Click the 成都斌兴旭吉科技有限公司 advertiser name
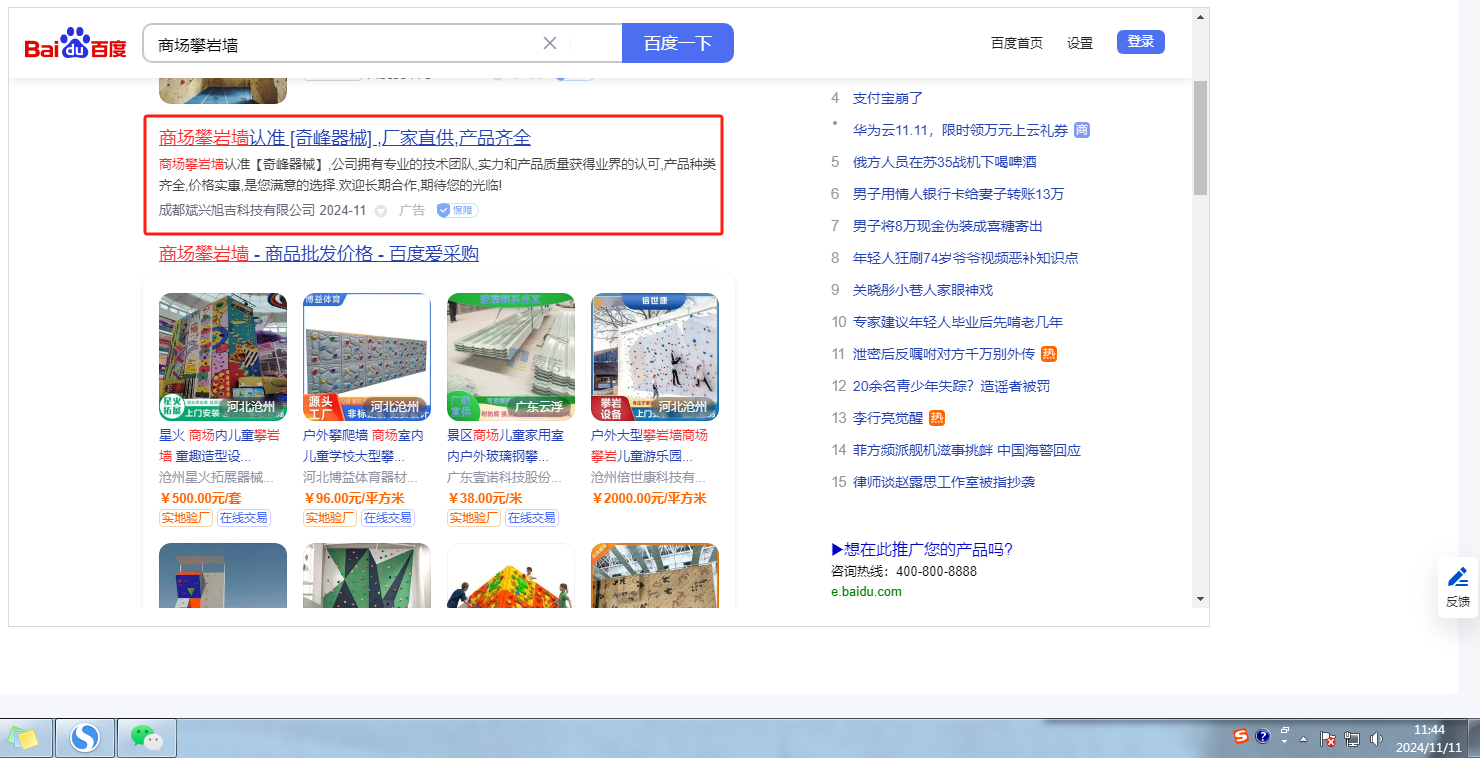 (237, 211)
